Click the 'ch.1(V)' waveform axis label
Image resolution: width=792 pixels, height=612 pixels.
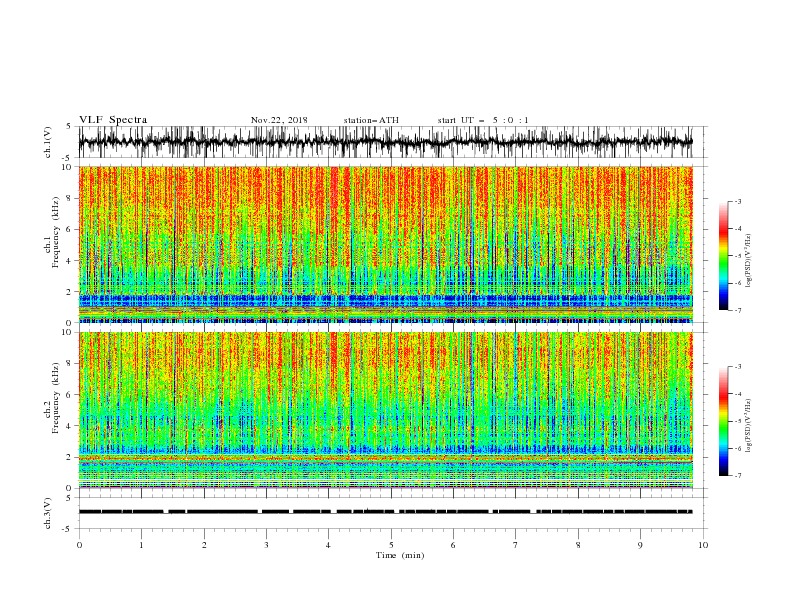coord(48,142)
